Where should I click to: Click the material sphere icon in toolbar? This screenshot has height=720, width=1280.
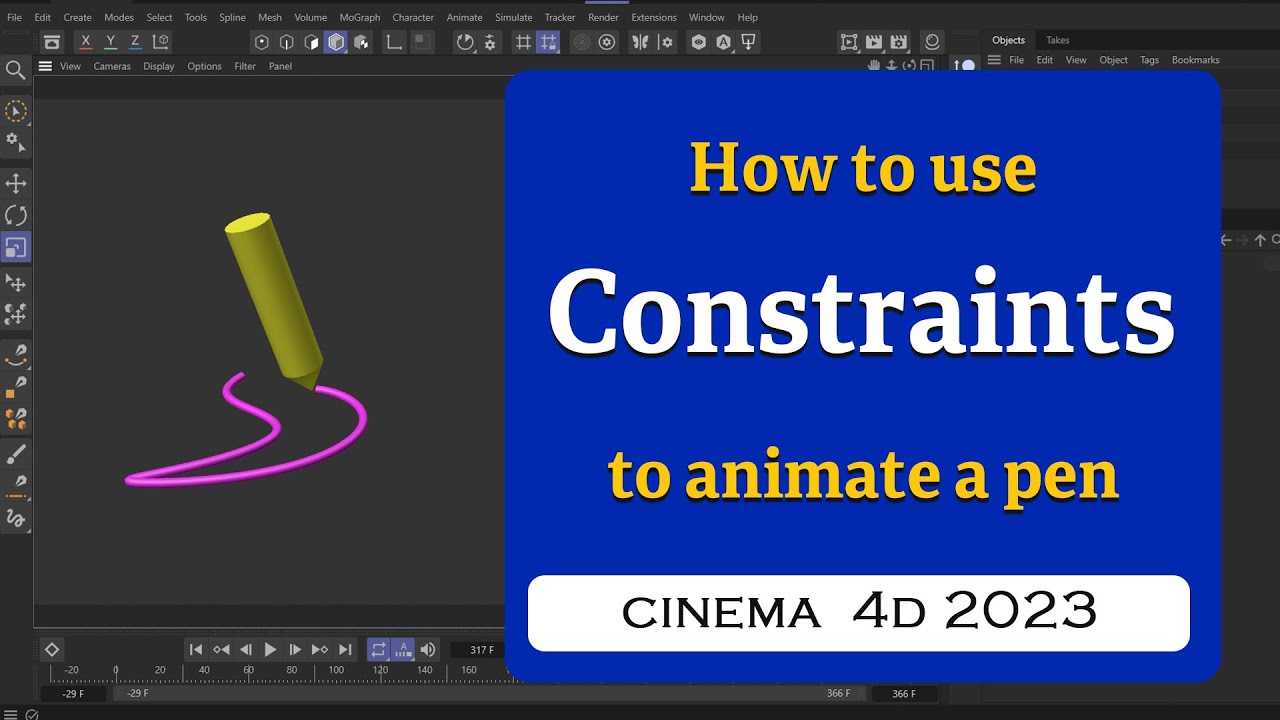click(x=932, y=42)
